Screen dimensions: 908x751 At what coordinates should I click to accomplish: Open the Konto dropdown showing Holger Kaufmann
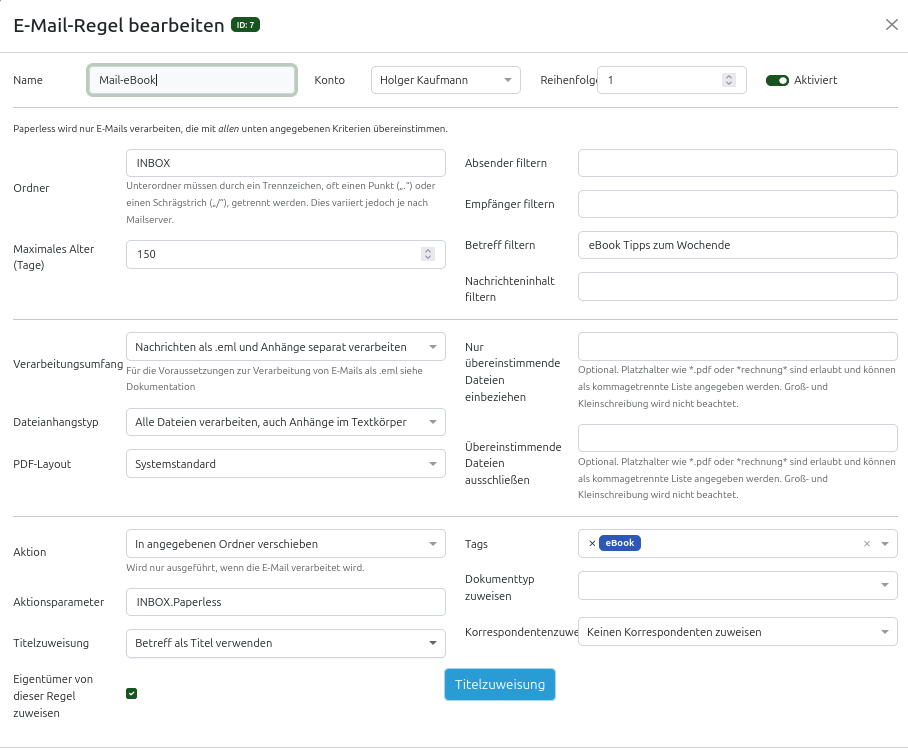pyautogui.click(x=445, y=80)
